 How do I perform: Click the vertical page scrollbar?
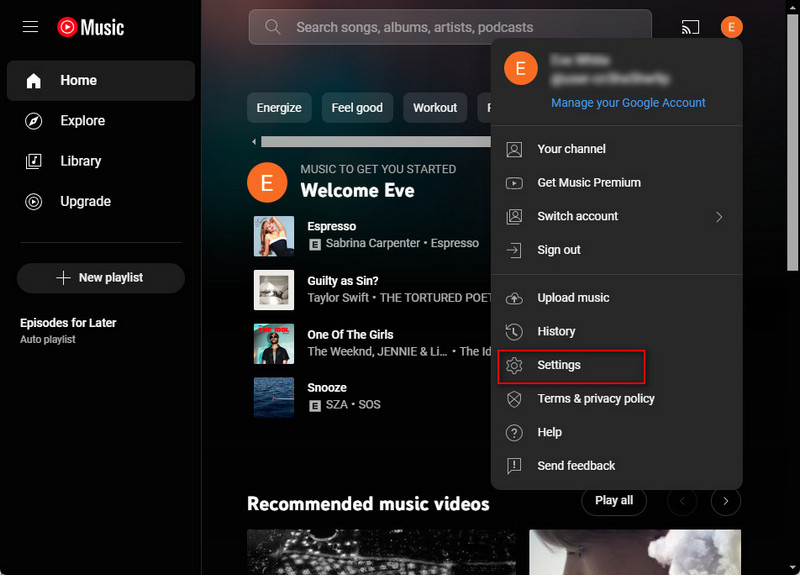[x=793, y=143]
